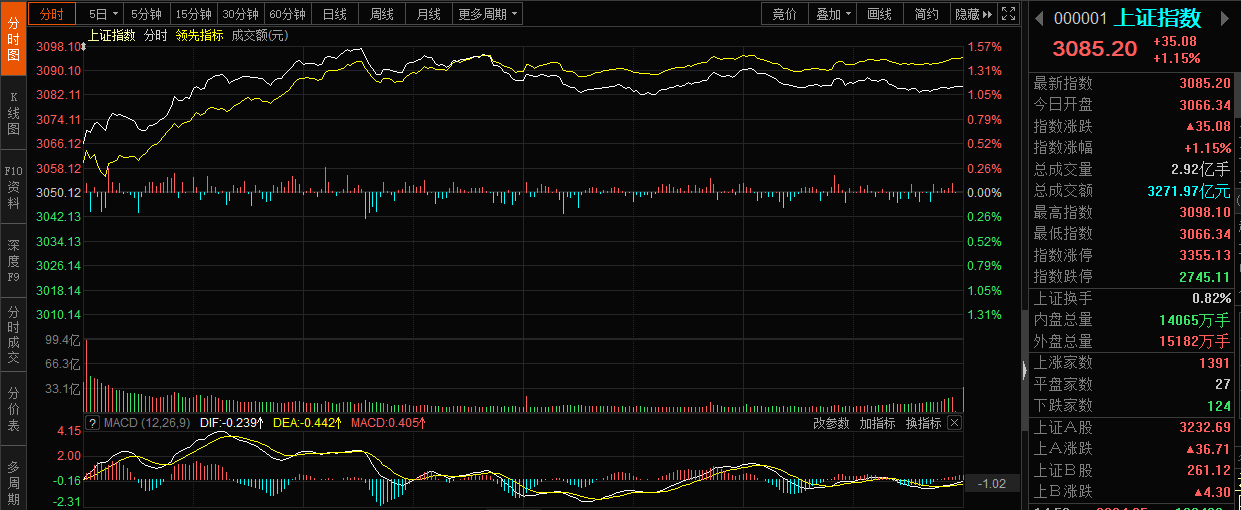1241x510 pixels.
Task: Select the 5分钟 chart period
Action: point(146,14)
